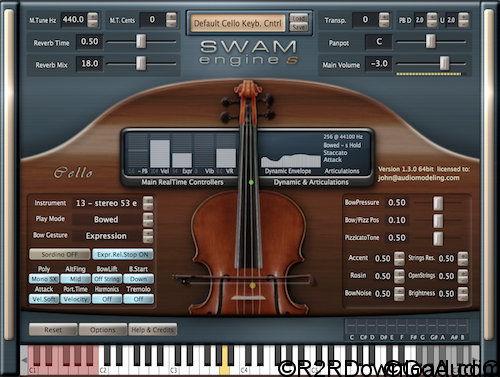
Task: Click the M.T. Cents stepper control
Action: (x=171, y=20)
